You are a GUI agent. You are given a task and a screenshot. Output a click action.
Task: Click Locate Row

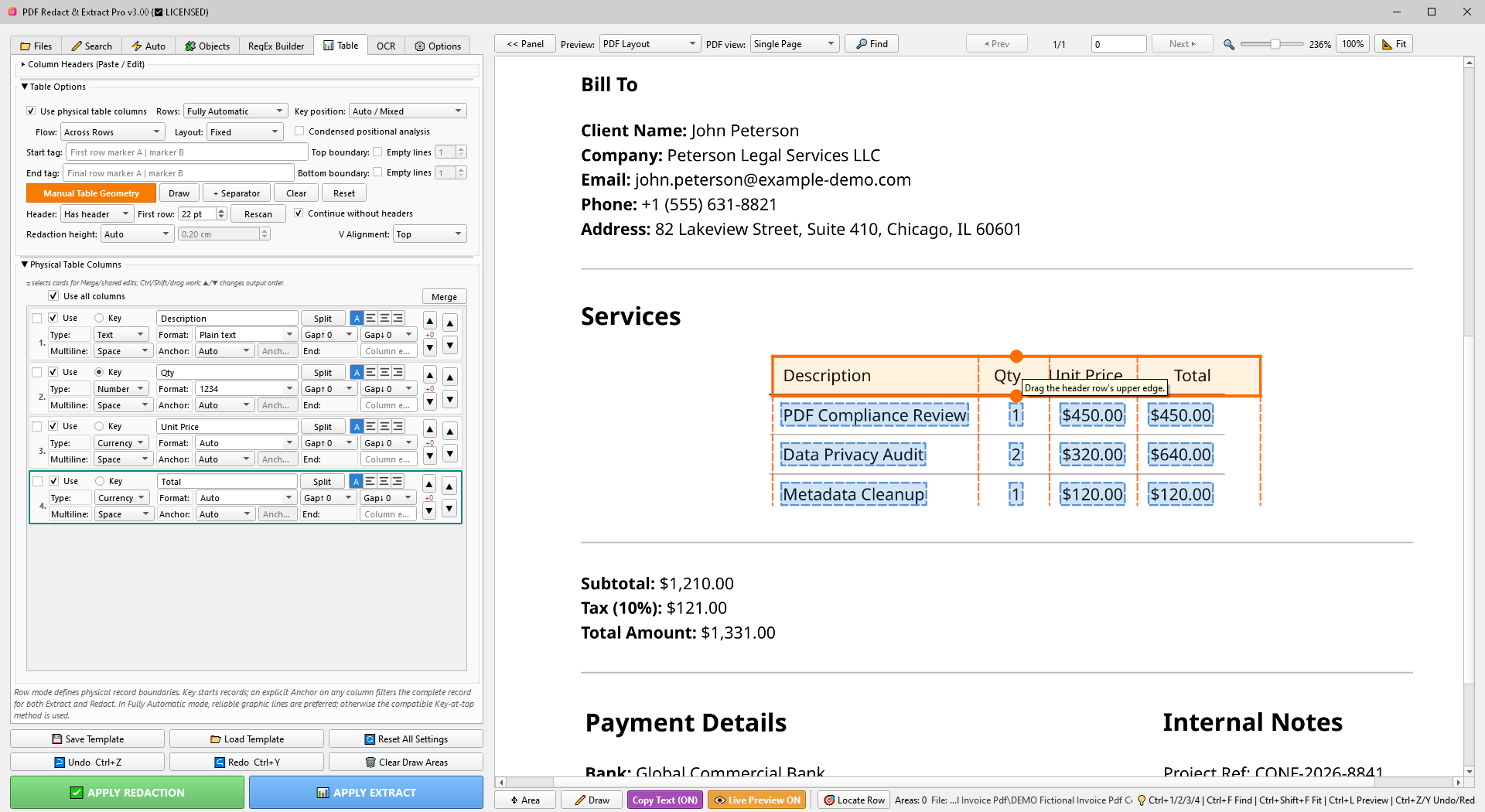[854, 800]
